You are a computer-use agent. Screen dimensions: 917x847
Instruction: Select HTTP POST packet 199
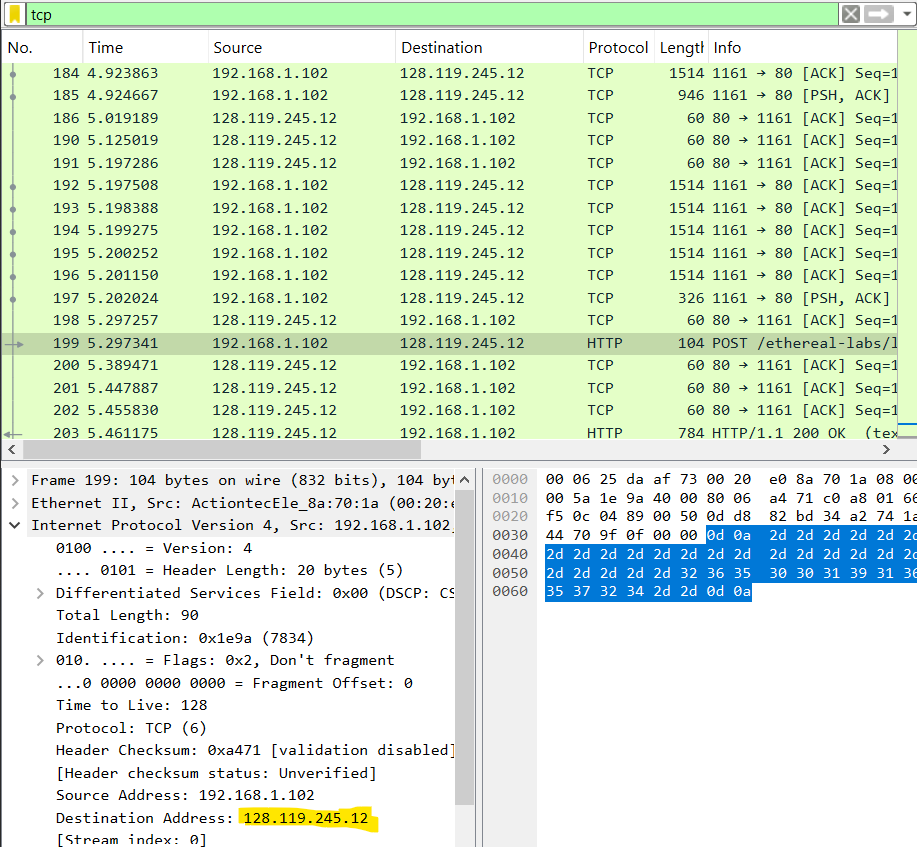449,343
